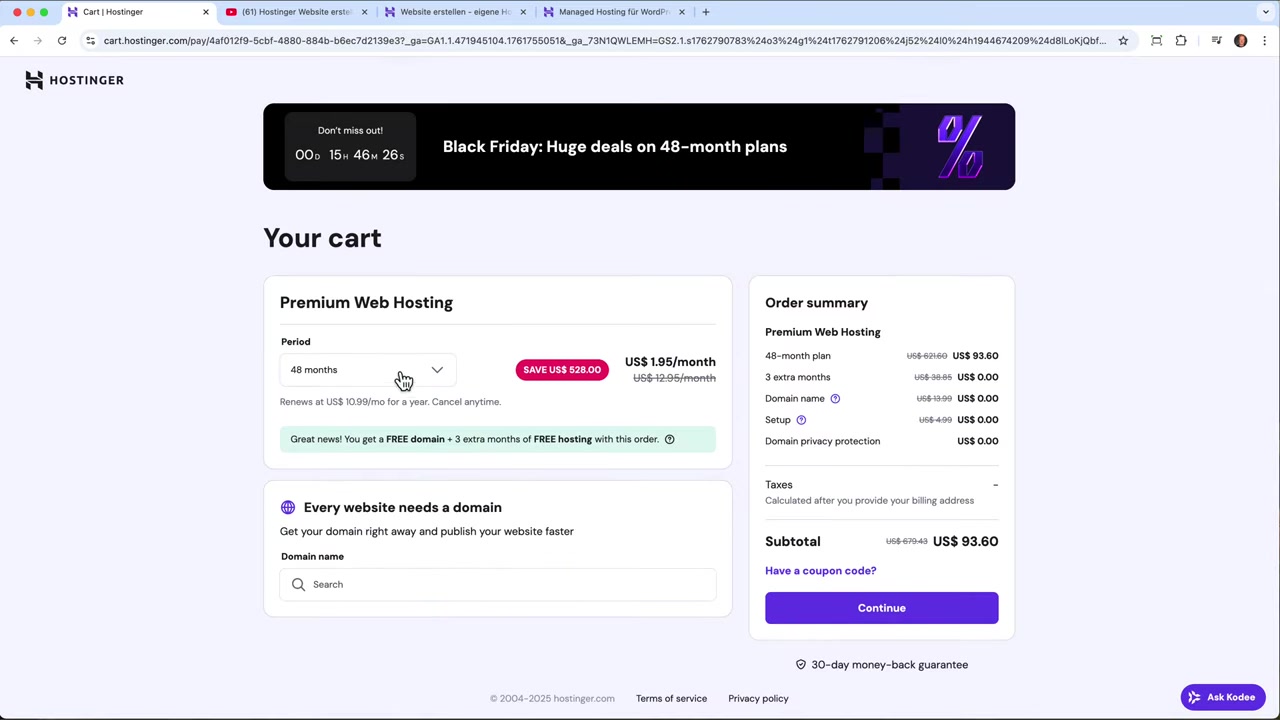Click the Continue button
This screenshot has height=720, width=1280.
[x=881, y=608]
